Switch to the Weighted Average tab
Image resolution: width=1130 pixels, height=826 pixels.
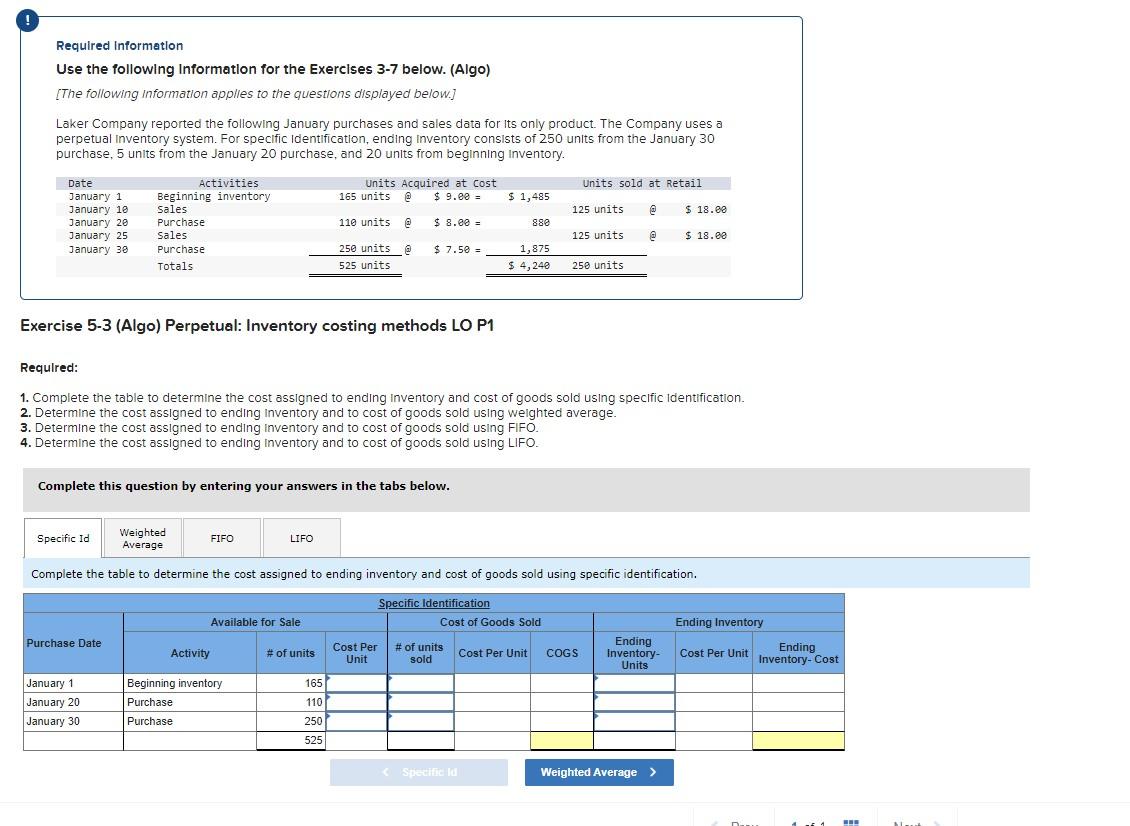(x=142, y=538)
